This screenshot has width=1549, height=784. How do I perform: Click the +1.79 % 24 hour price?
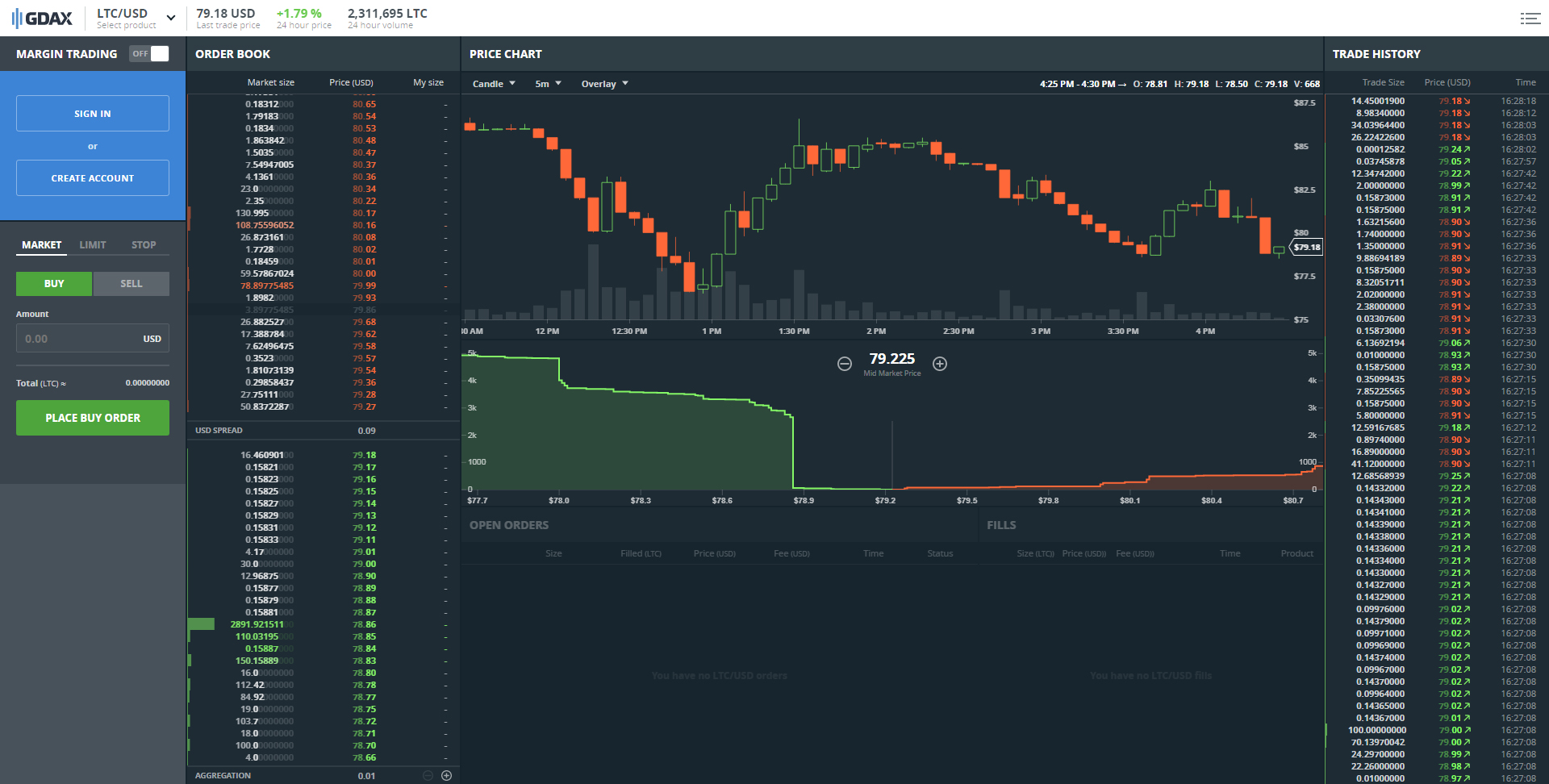299,14
